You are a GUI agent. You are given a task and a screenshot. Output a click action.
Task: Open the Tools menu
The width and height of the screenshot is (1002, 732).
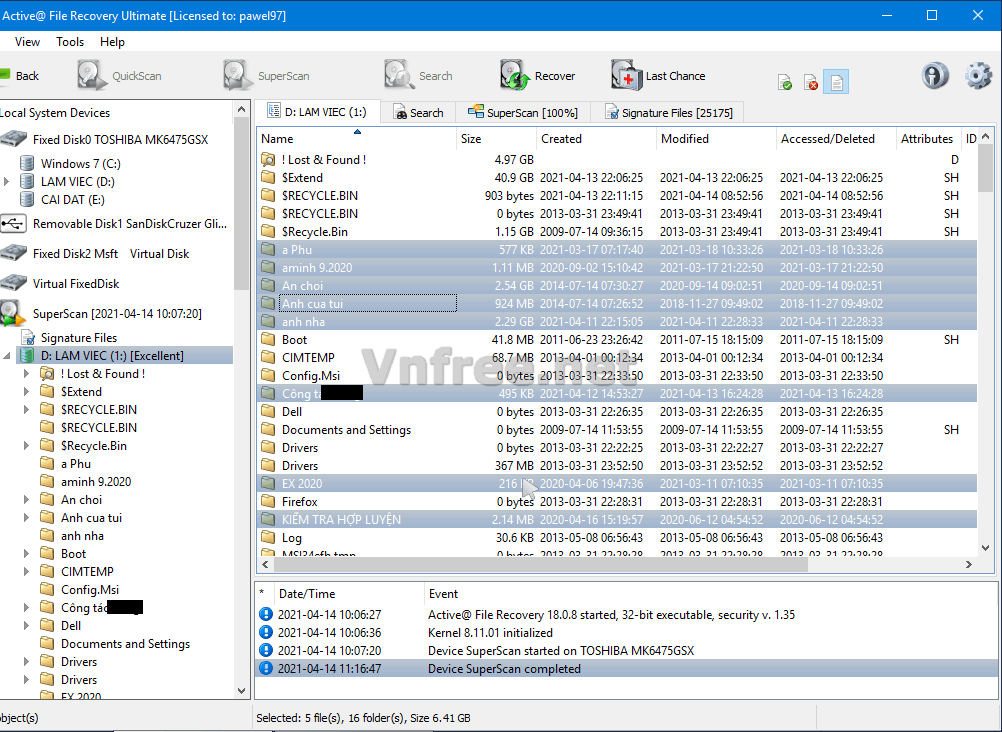[70, 42]
